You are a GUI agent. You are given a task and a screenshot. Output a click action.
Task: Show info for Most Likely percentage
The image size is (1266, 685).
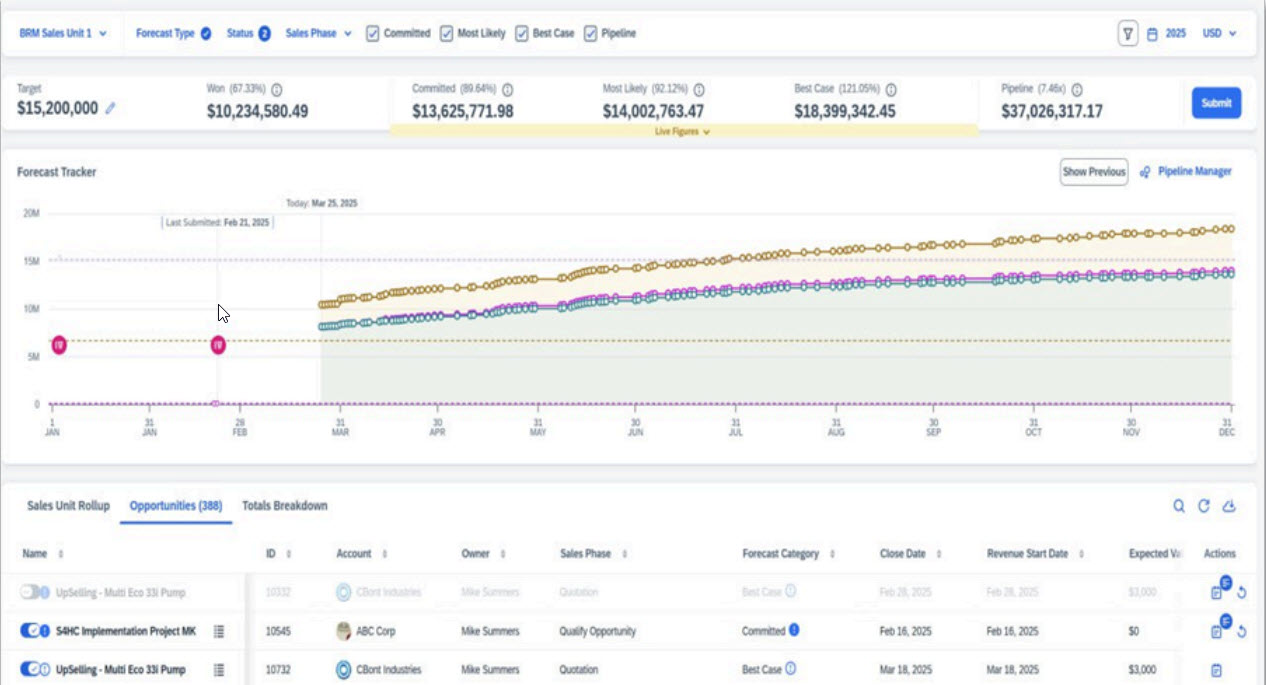[x=699, y=89]
